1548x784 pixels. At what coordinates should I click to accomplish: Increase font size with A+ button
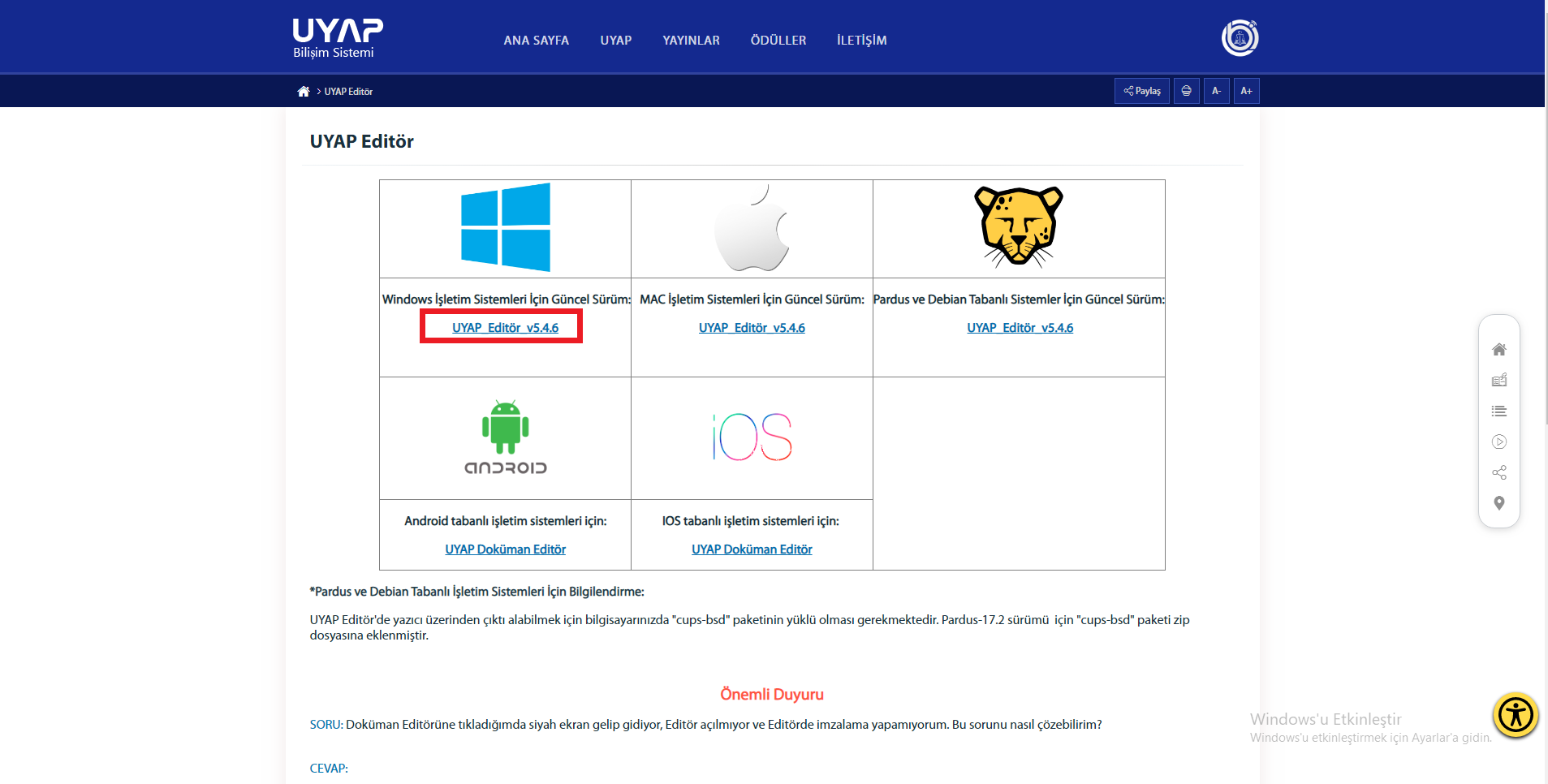[1246, 91]
